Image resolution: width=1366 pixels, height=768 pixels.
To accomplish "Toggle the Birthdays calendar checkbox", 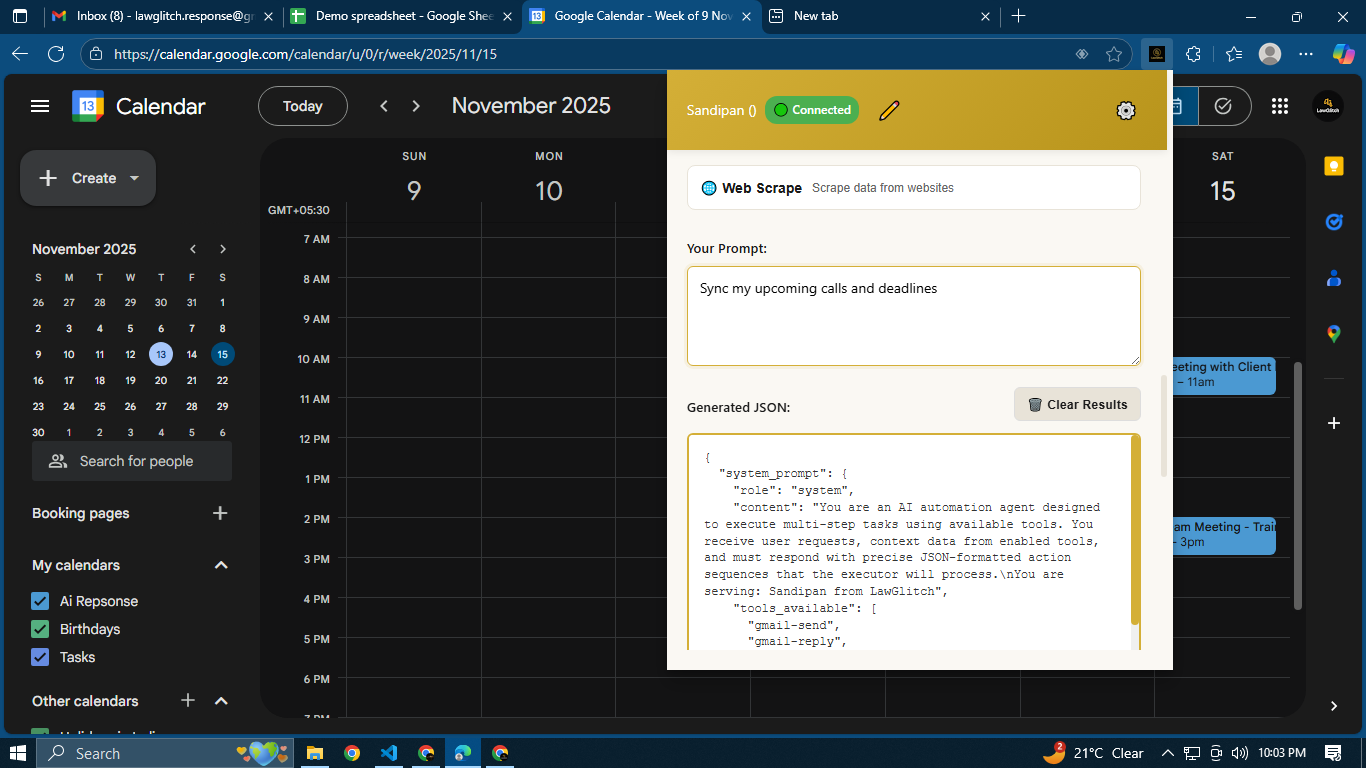I will 40,629.
